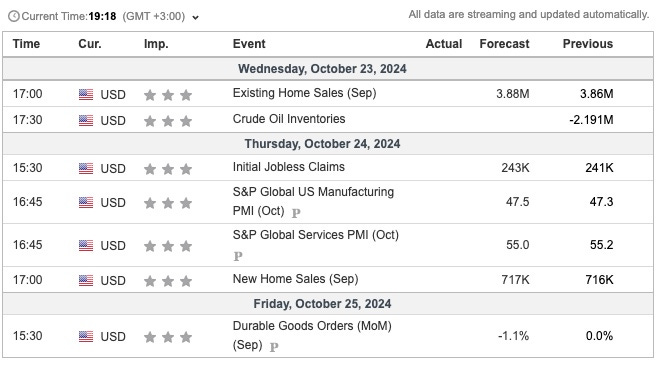
Task: Open Existing Home Sales (Sep) event
Action: (304, 93)
